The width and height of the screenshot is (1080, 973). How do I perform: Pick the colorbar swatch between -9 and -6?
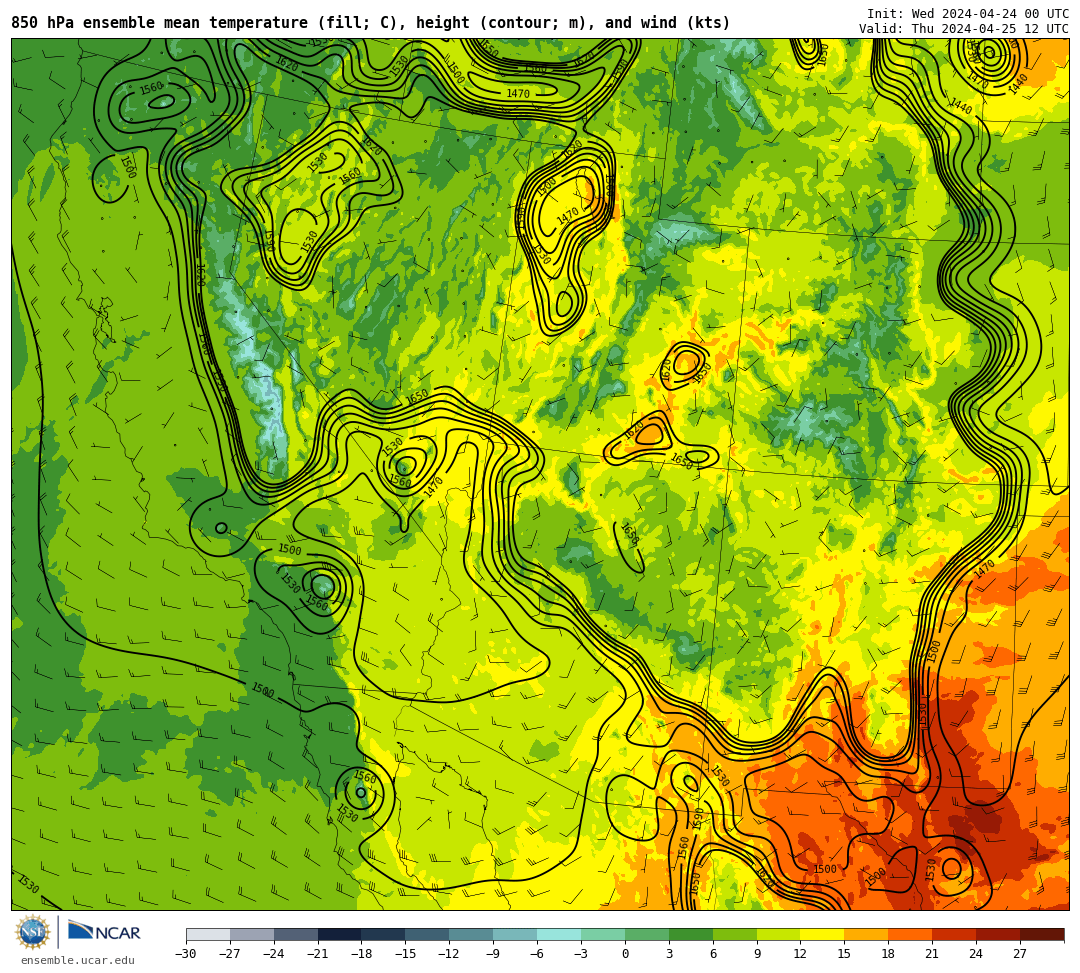515,934
